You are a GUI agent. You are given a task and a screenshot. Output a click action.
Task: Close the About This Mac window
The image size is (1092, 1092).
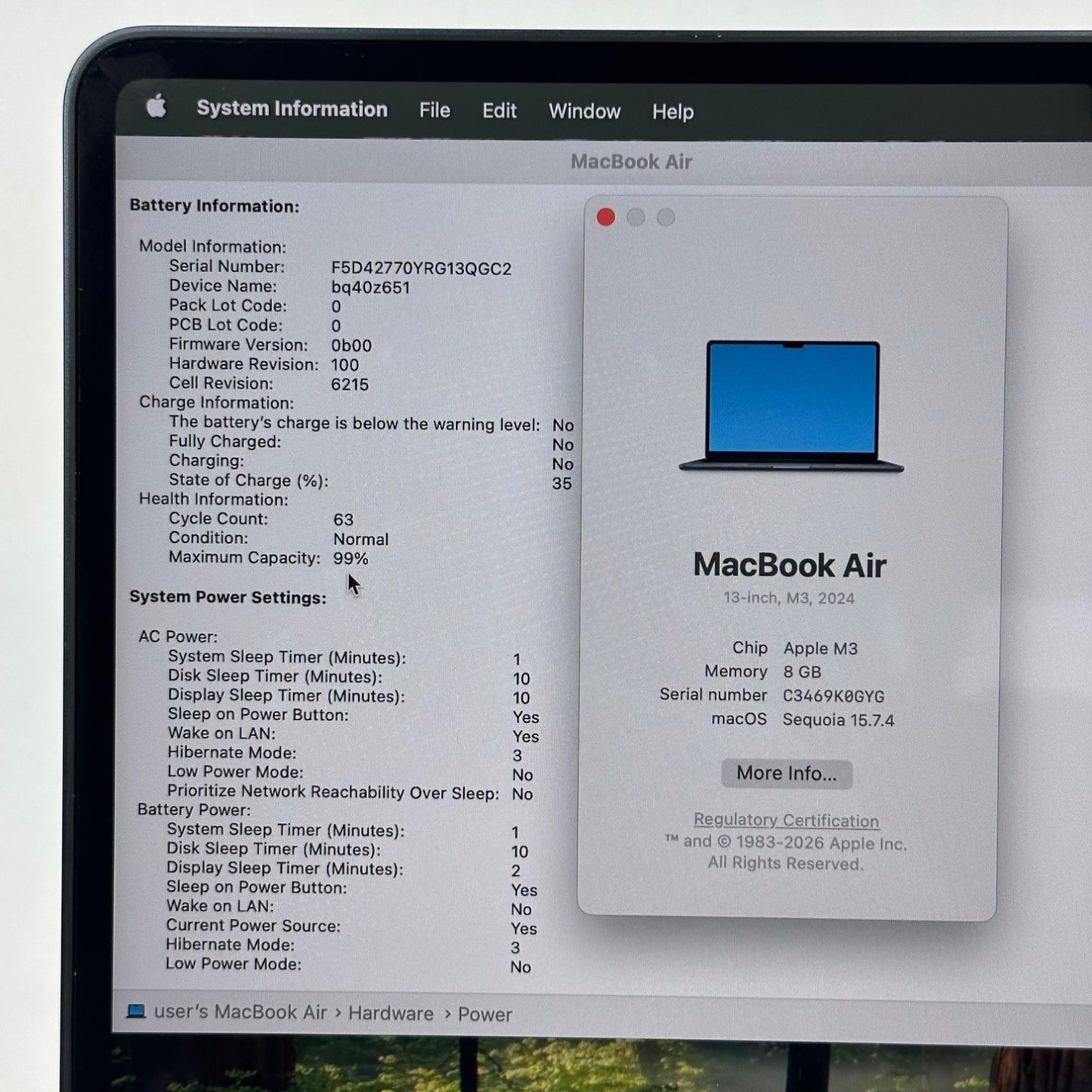pyautogui.click(x=605, y=218)
